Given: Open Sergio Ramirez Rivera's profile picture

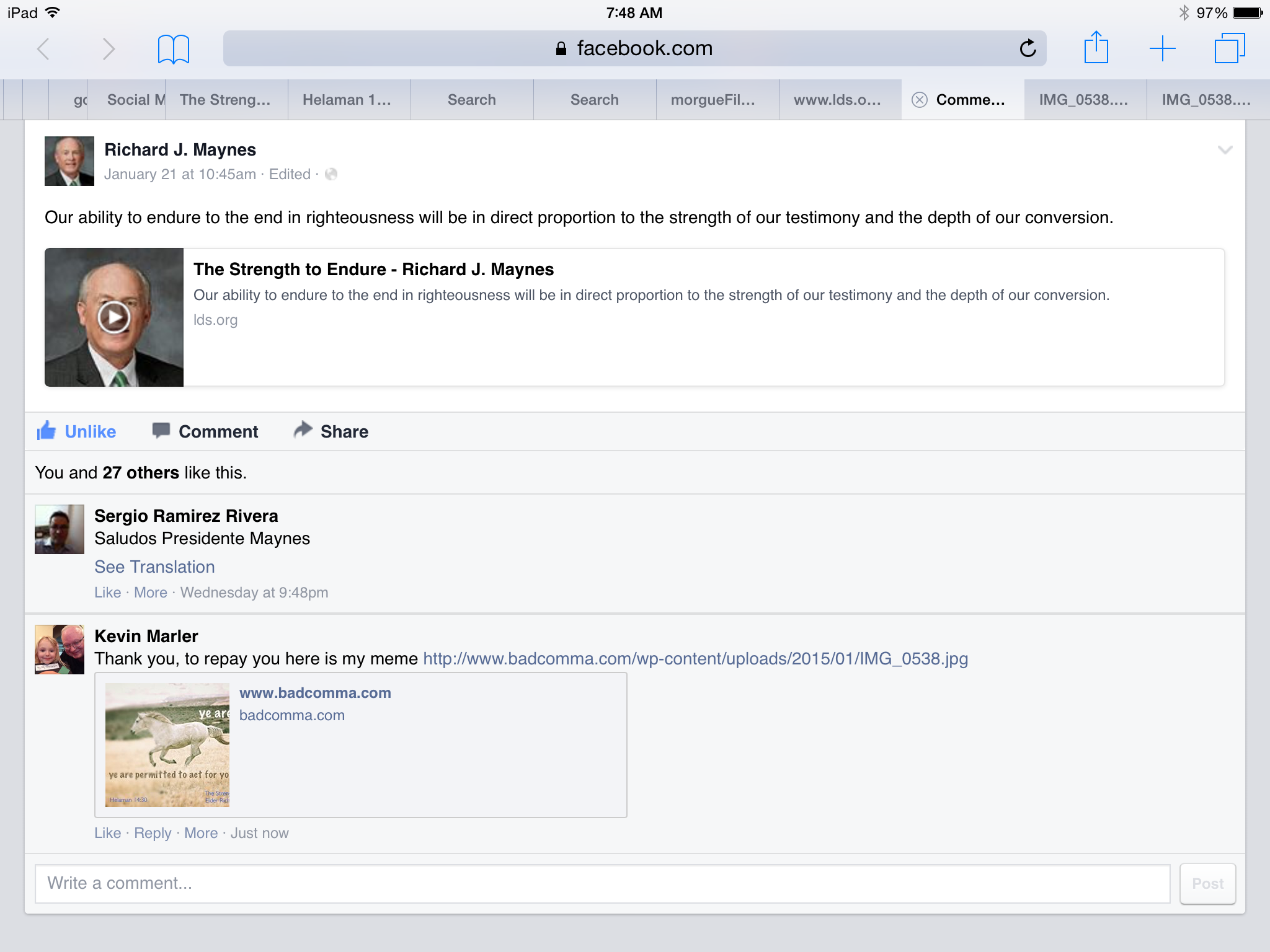Looking at the screenshot, I should click(x=60, y=529).
